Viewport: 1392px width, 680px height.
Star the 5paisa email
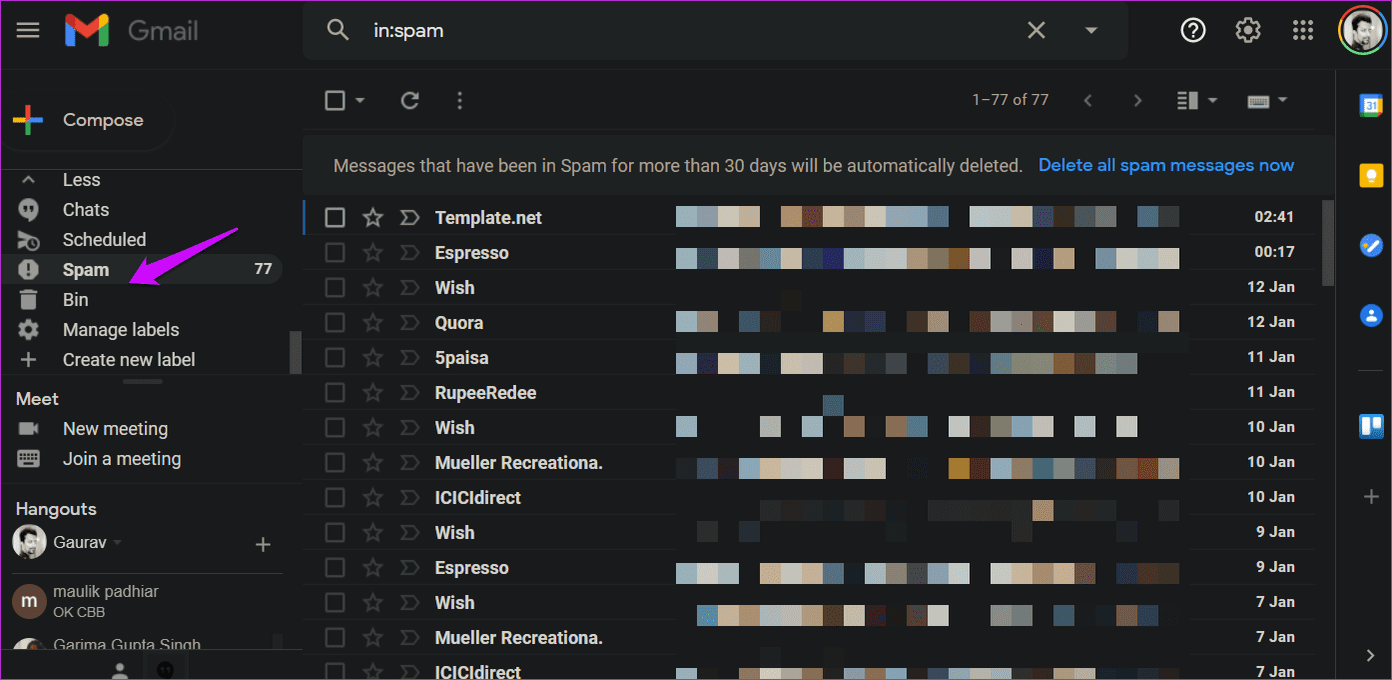pos(373,357)
